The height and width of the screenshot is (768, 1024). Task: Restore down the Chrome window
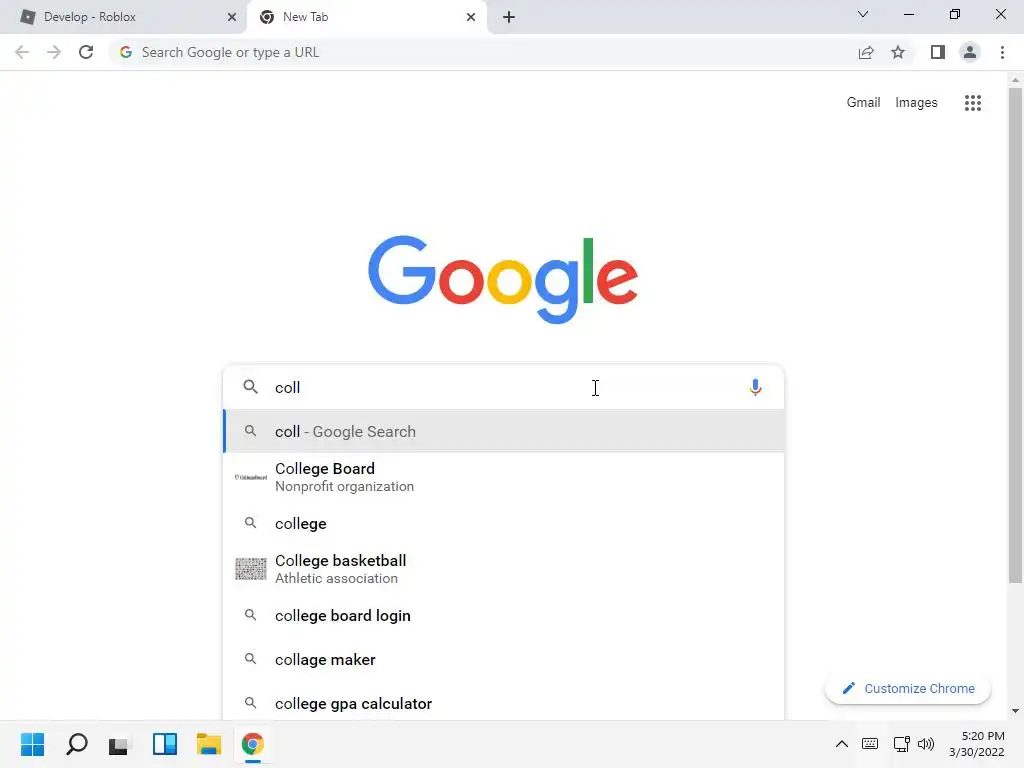pos(955,14)
